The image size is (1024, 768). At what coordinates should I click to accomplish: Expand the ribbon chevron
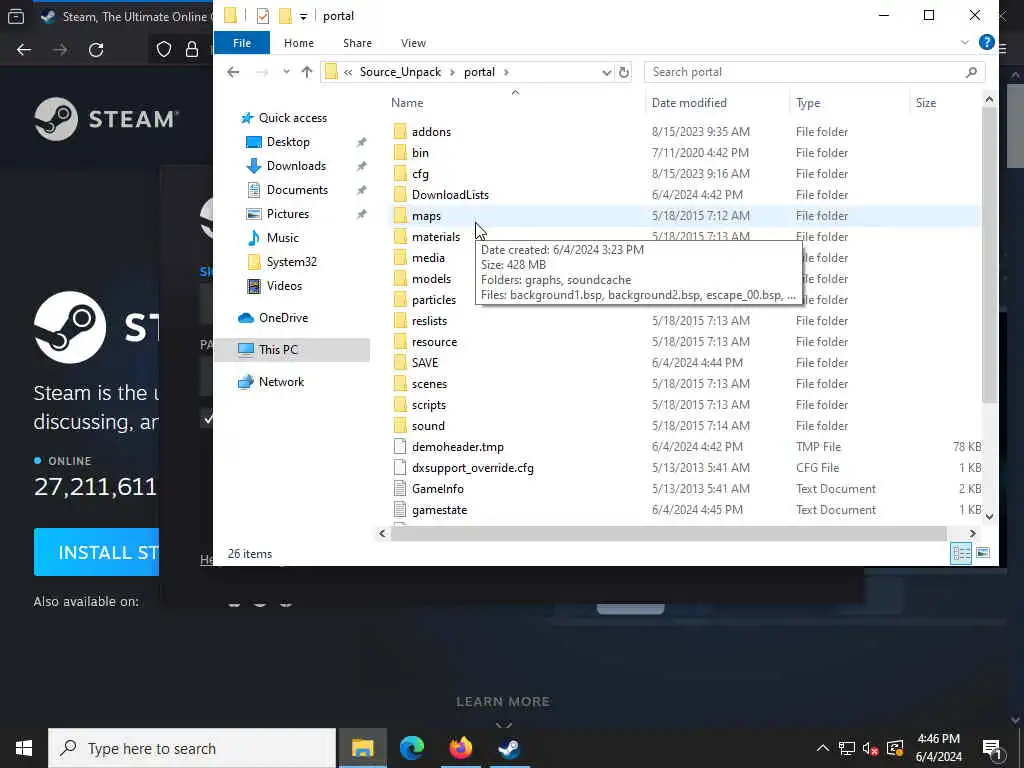pos(965,42)
